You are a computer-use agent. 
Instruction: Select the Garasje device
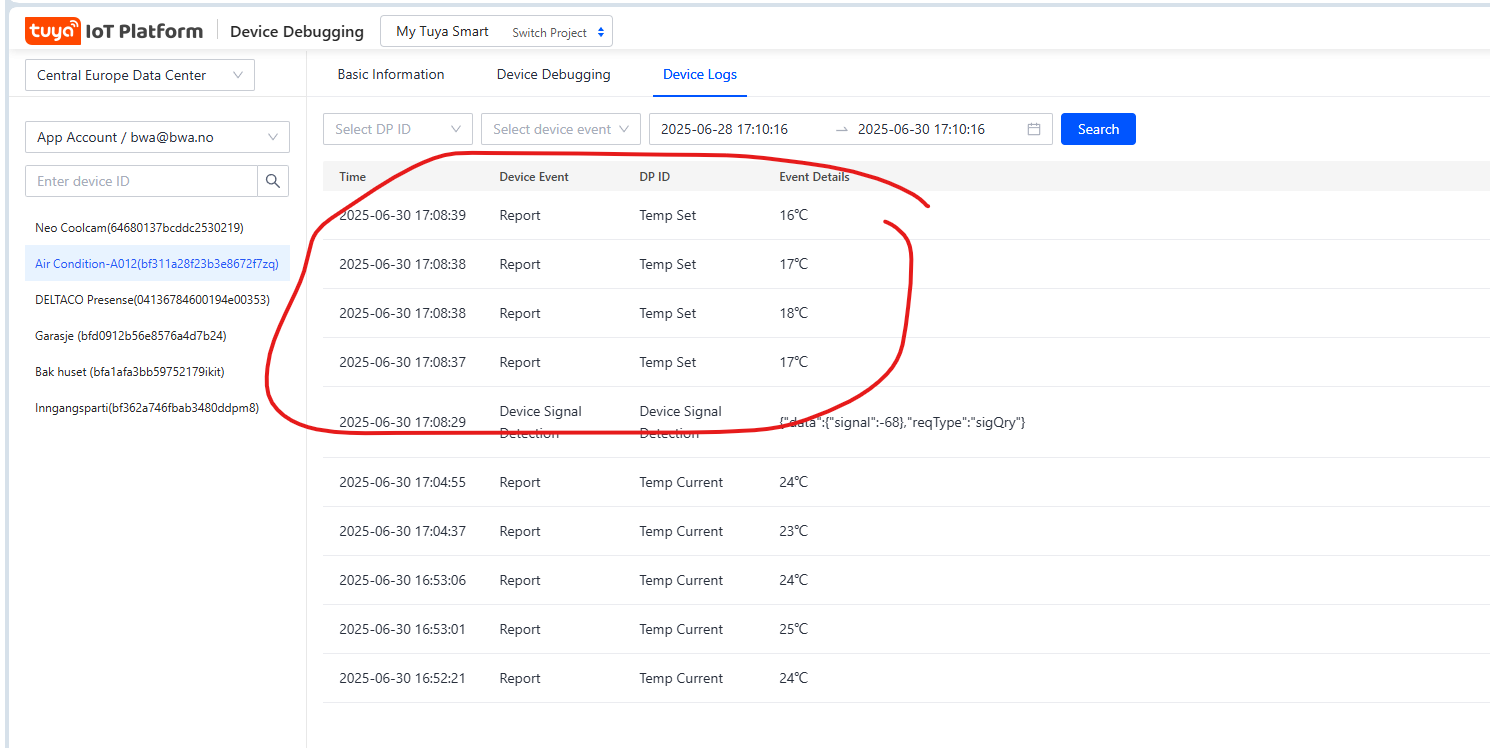pyautogui.click(x=131, y=336)
